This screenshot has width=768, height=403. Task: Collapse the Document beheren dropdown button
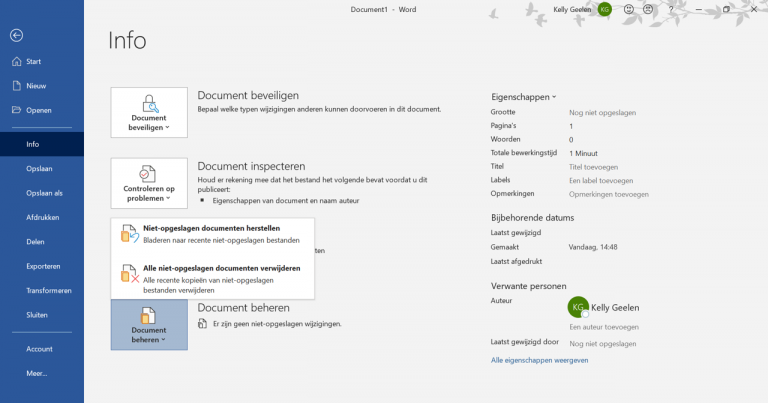[x=149, y=325]
